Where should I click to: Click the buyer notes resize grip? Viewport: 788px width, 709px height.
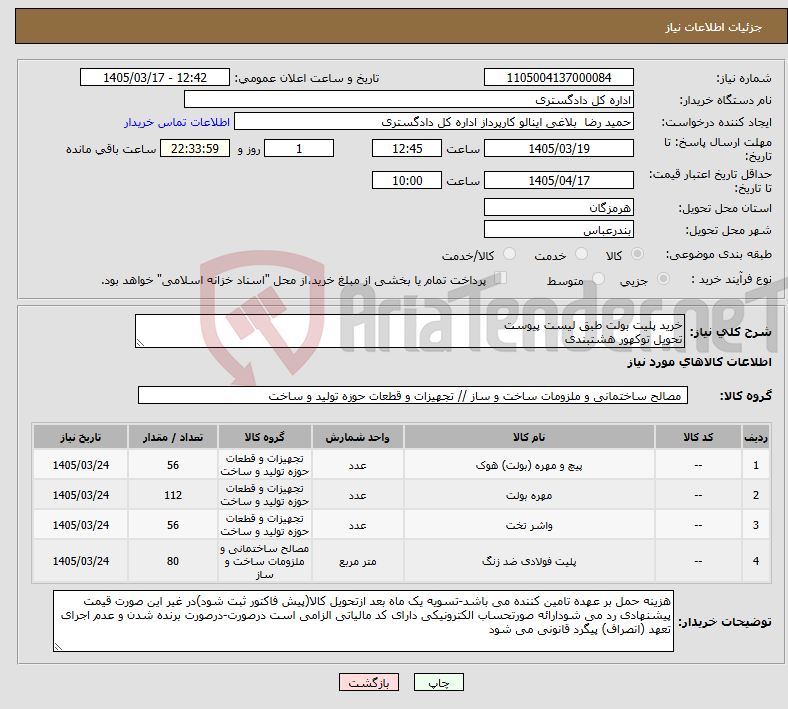[x=58, y=647]
